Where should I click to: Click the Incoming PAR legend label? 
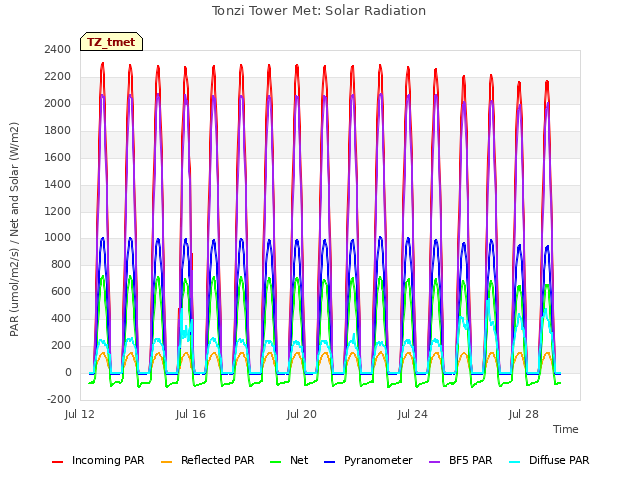point(108,460)
